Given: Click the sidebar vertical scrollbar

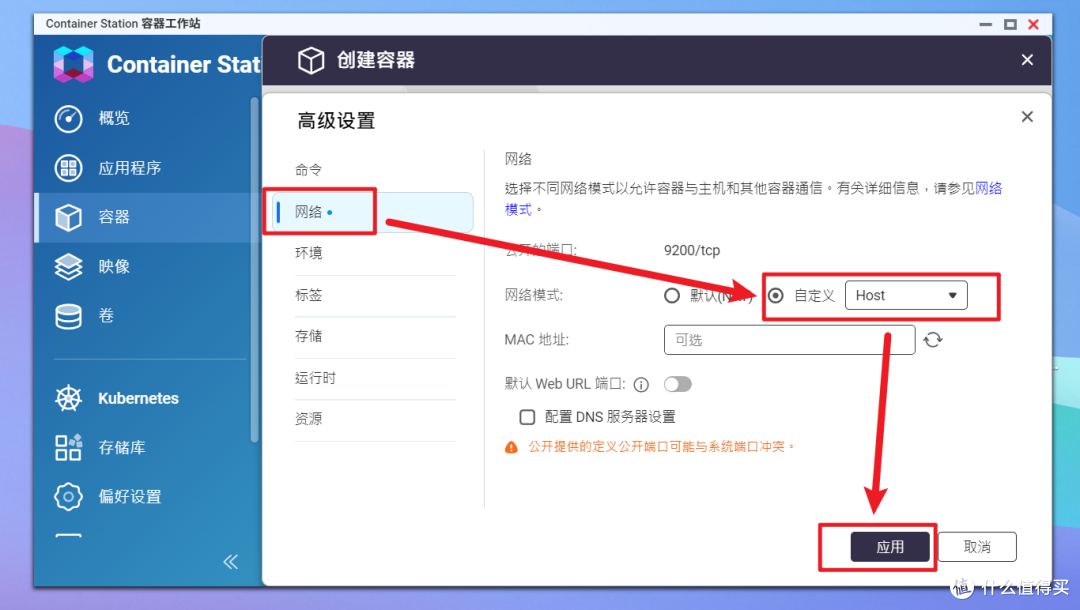Looking at the screenshot, I should tap(255, 270).
